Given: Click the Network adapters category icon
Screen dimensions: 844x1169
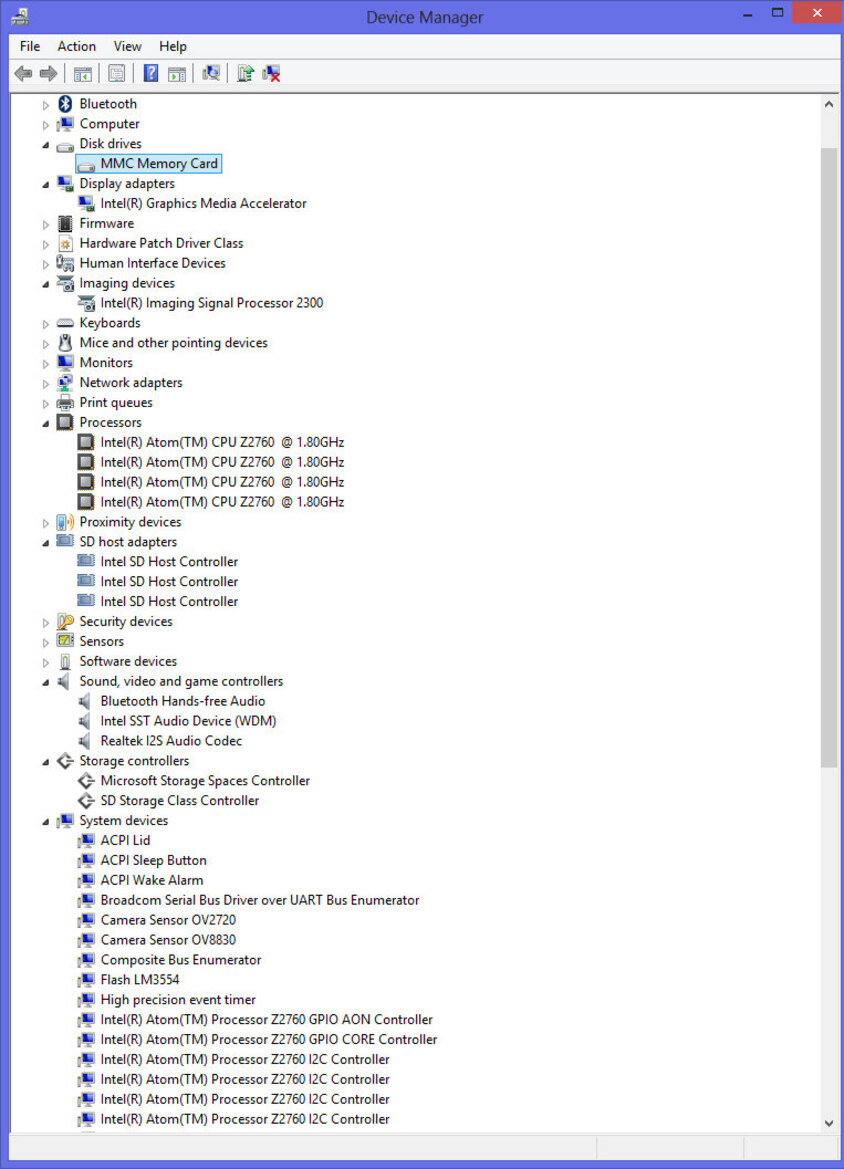Looking at the screenshot, I should pyautogui.click(x=66, y=382).
